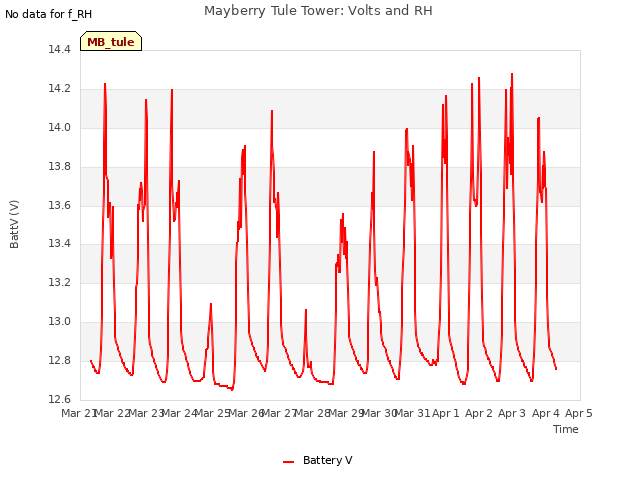
Task: Click the Apr 2 x-axis date label
Action: click(x=479, y=413)
